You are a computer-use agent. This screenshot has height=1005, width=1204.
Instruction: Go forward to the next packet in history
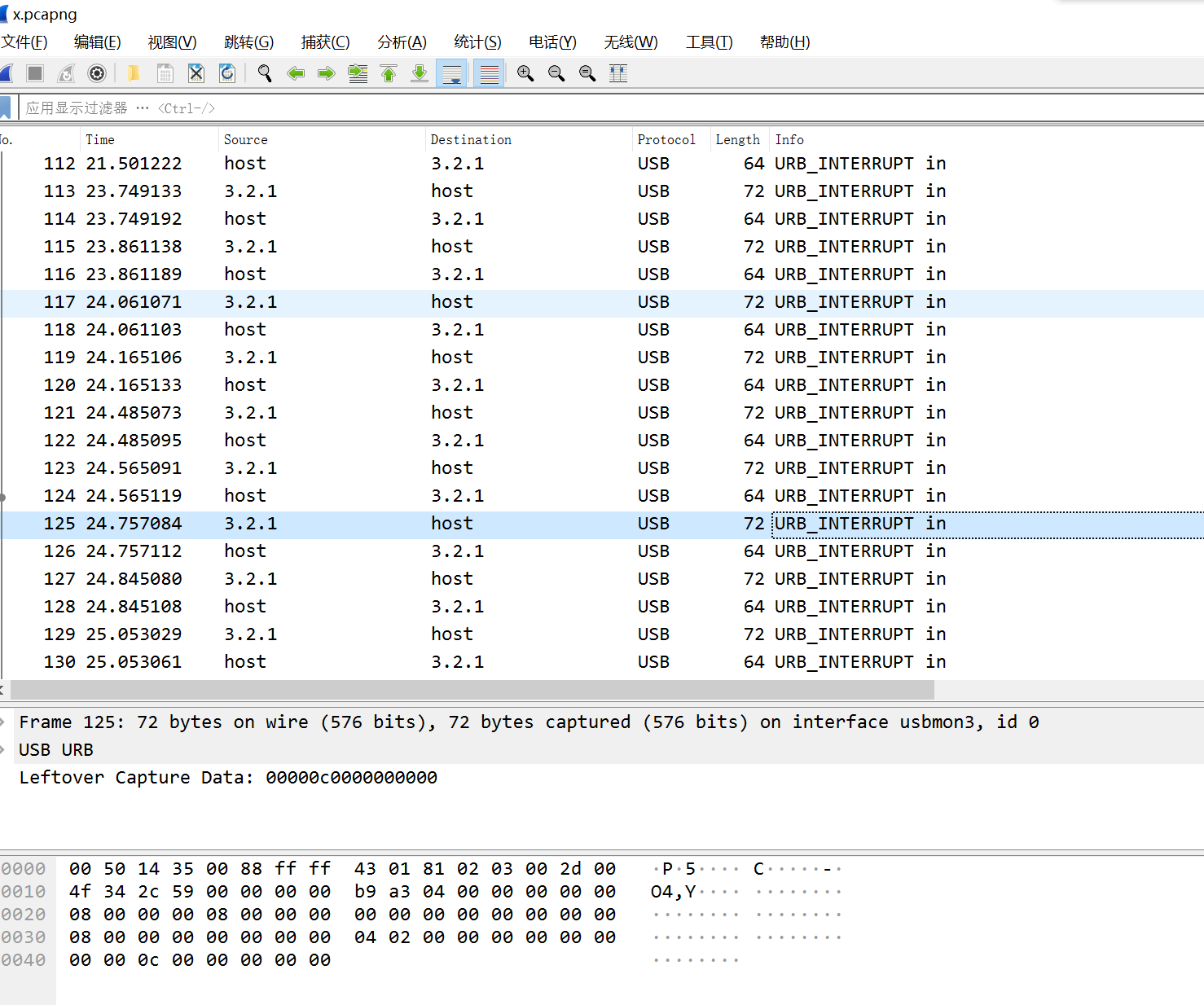click(x=327, y=73)
